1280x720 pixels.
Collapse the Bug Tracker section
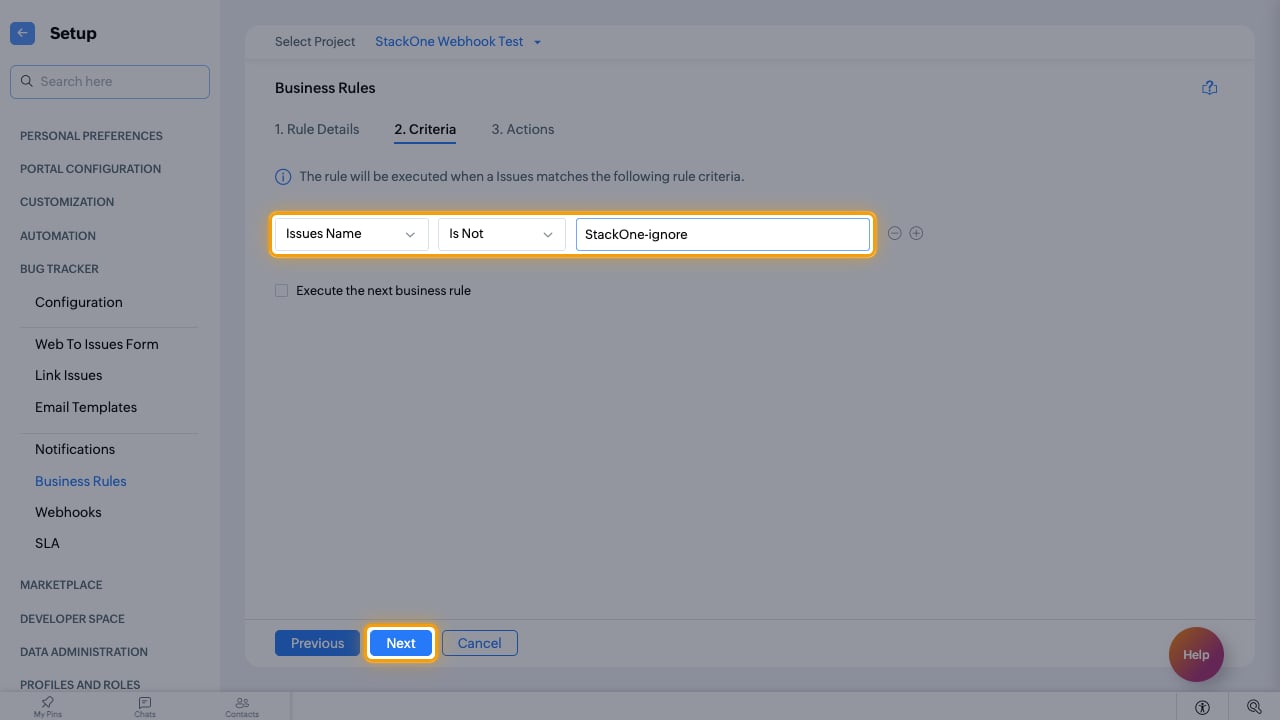coord(59,269)
